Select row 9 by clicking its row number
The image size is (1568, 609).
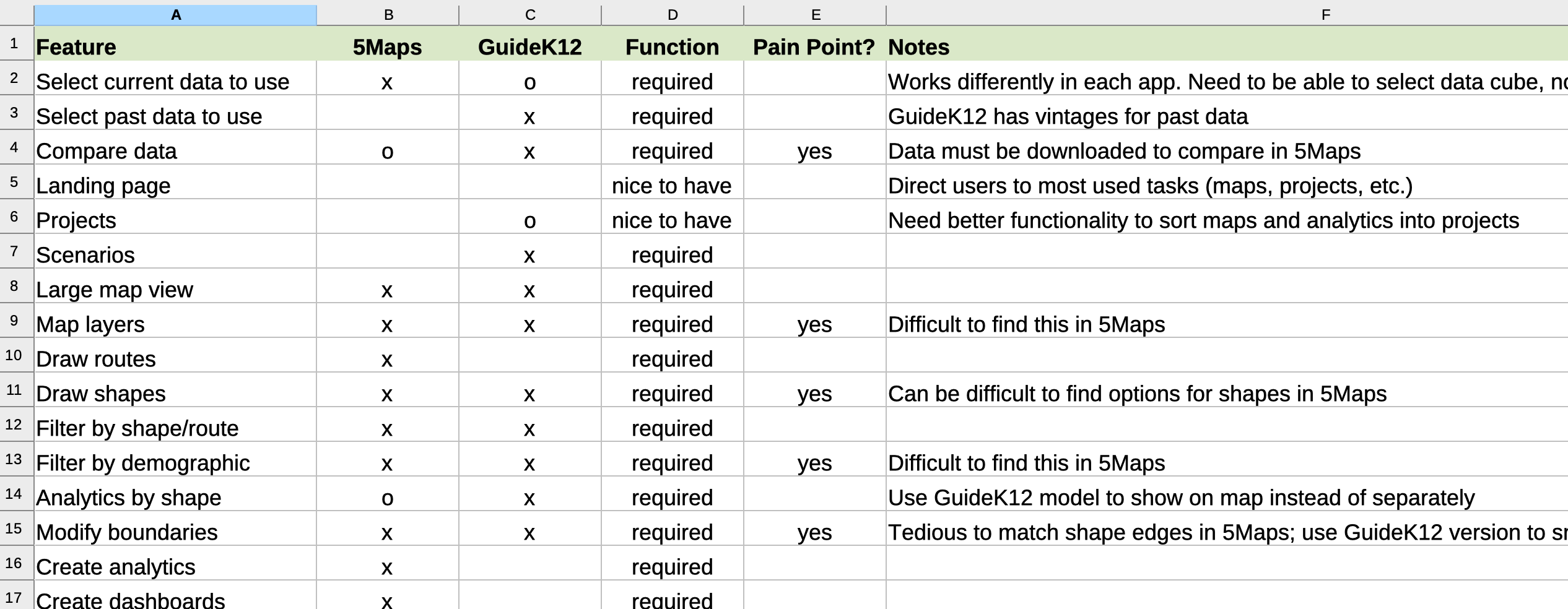(x=15, y=324)
